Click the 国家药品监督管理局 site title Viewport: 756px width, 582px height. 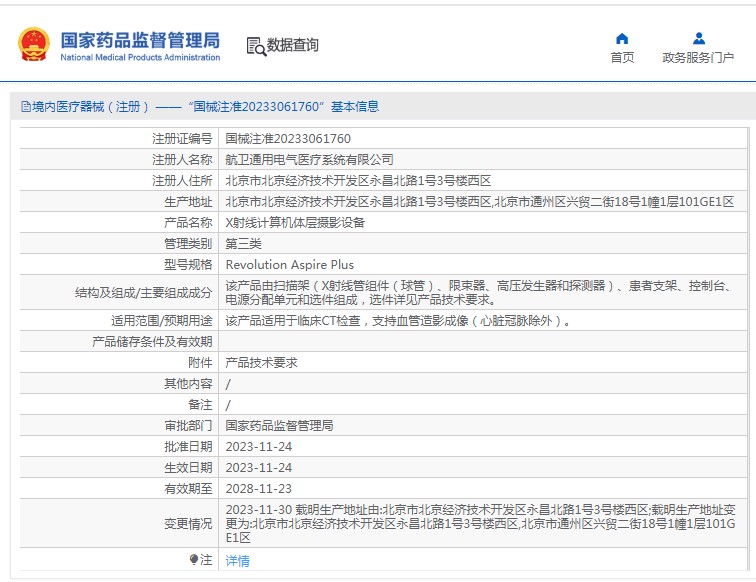pos(140,40)
